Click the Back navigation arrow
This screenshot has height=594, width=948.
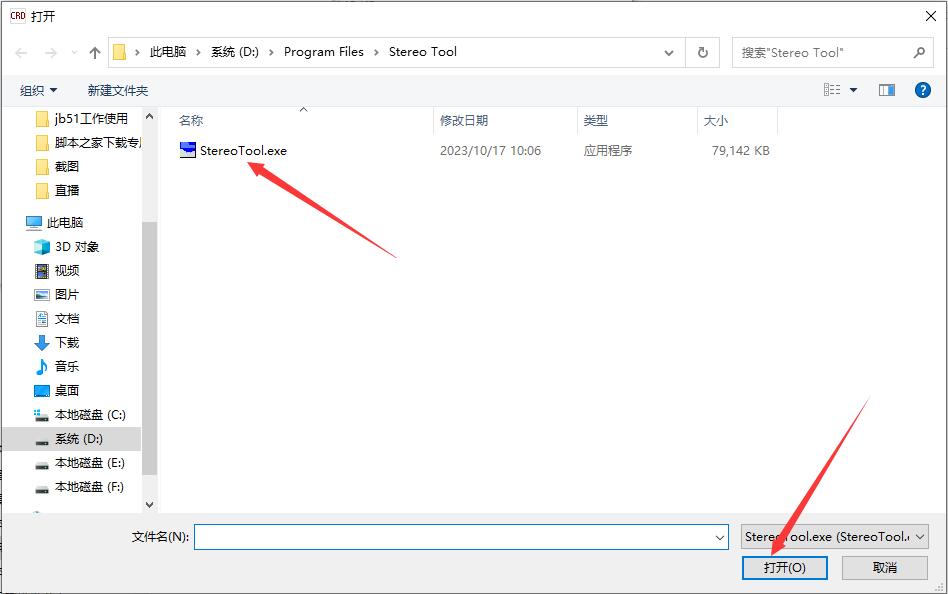pos(21,53)
